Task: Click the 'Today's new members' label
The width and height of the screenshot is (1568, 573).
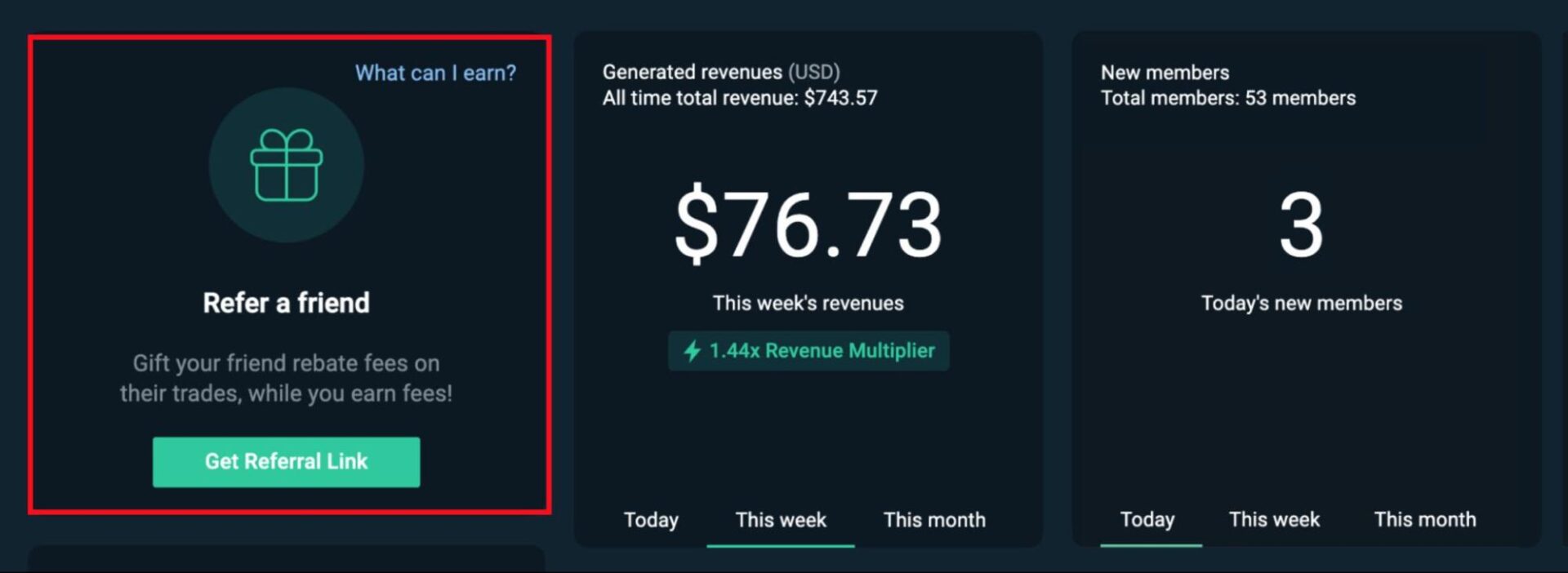Action: 1302,303
